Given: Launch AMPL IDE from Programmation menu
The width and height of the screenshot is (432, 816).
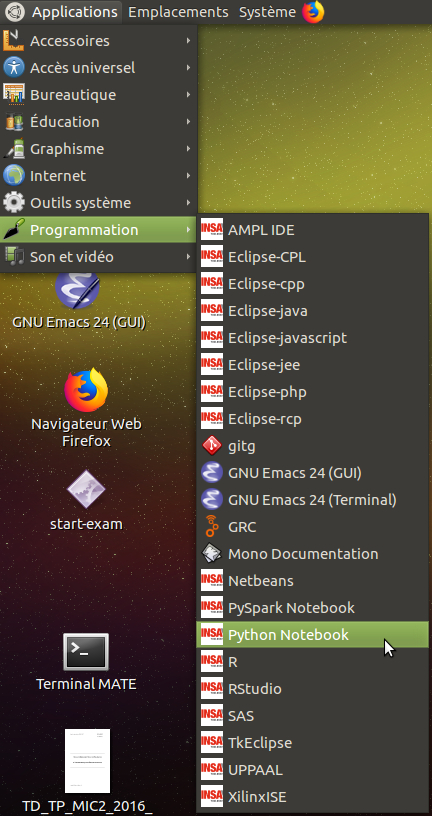Looking at the screenshot, I should 312,230.
